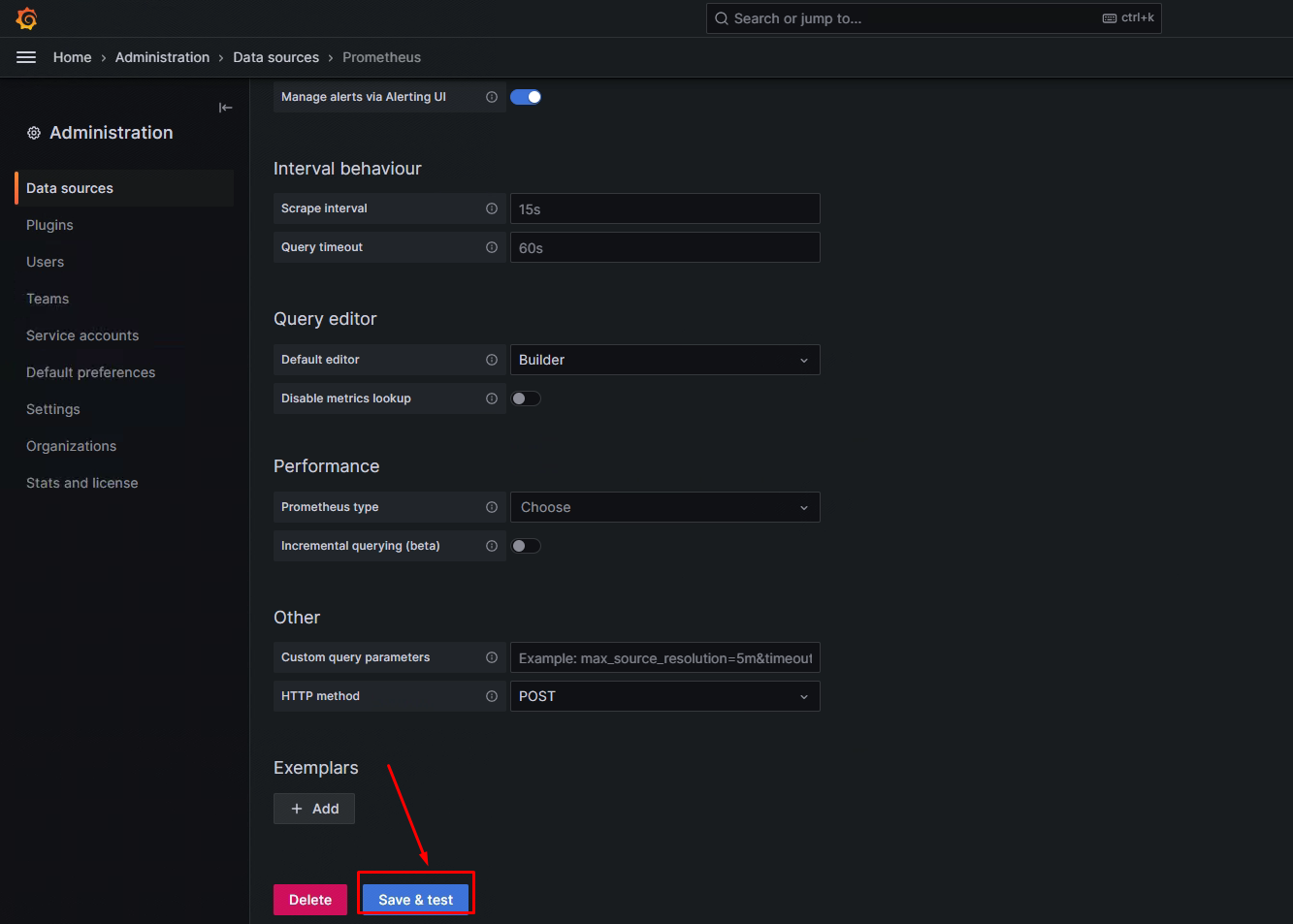Click the Grafana logo icon
1293x924 pixels.
click(x=27, y=18)
